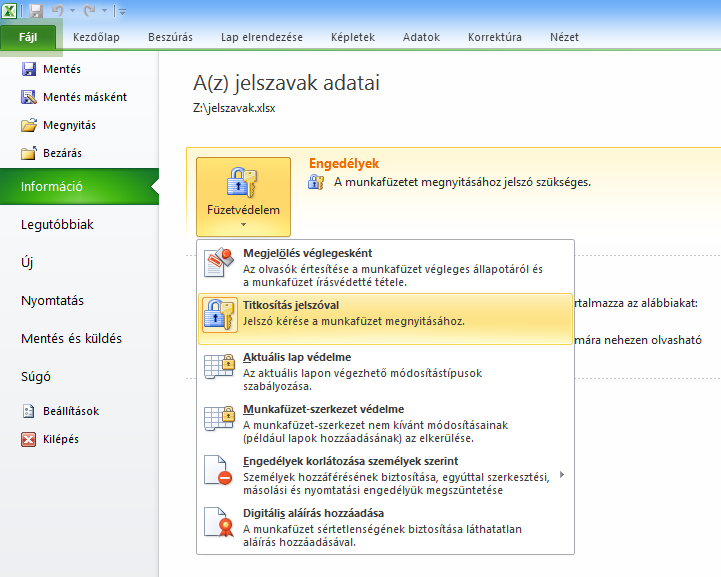The image size is (721, 577).
Task: Open the Undo history dropdown arrow
Action: (72, 11)
